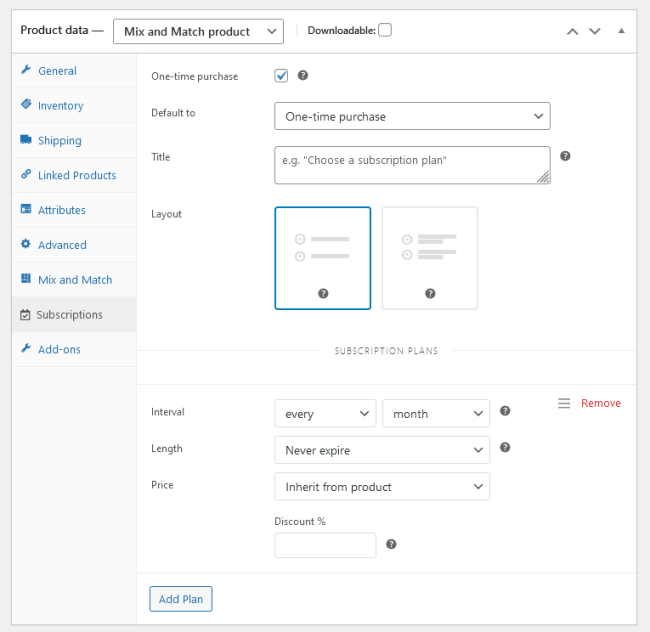The width and height of the screenshot is (650, 632).
Task: Open the Default to dropdown
Action: coord(412,116)
